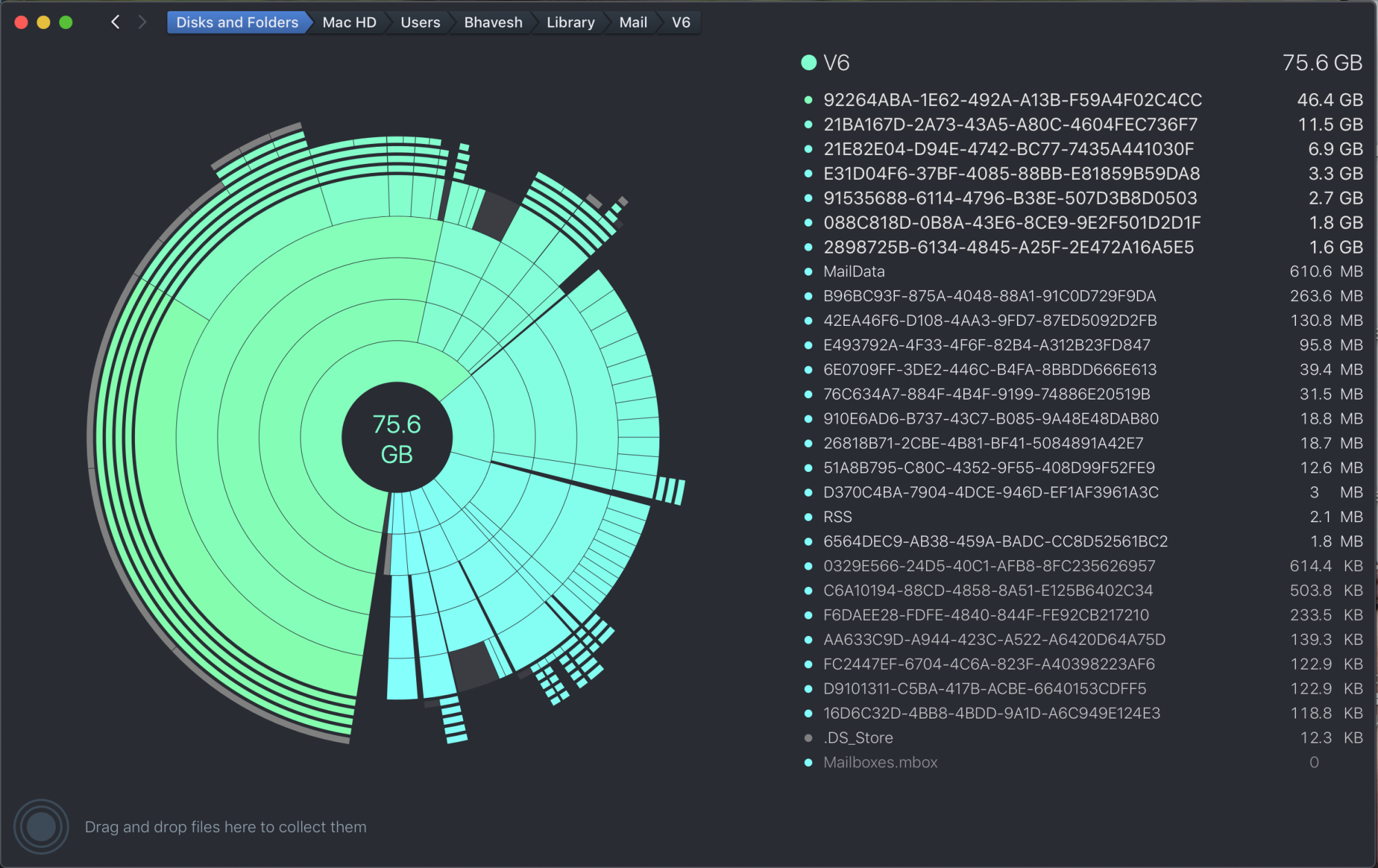
Task: Select Disks and Folders breadcrumb
Action: click(x=237, y=22)
